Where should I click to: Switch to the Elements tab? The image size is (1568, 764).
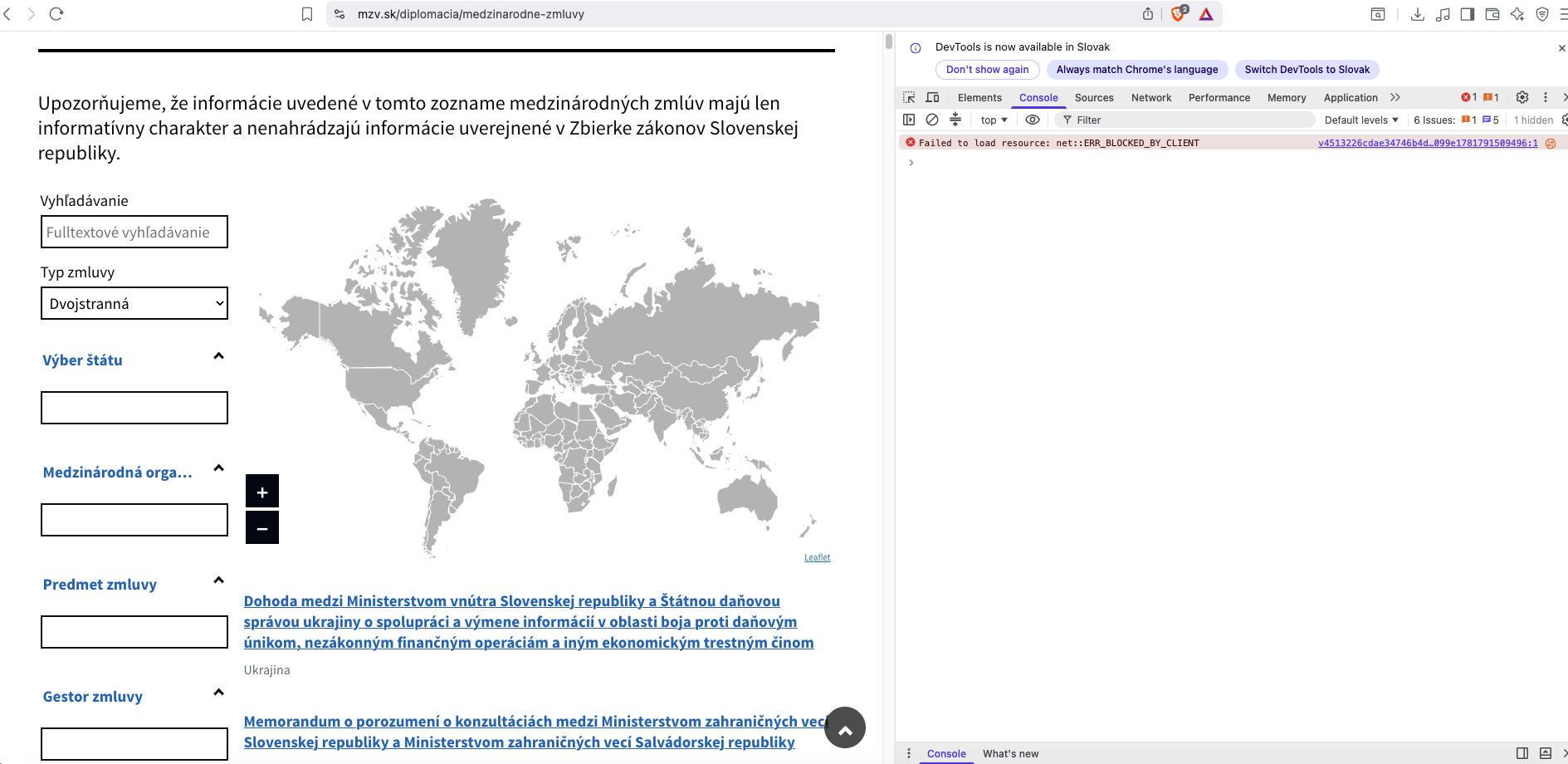pos(979,97)
